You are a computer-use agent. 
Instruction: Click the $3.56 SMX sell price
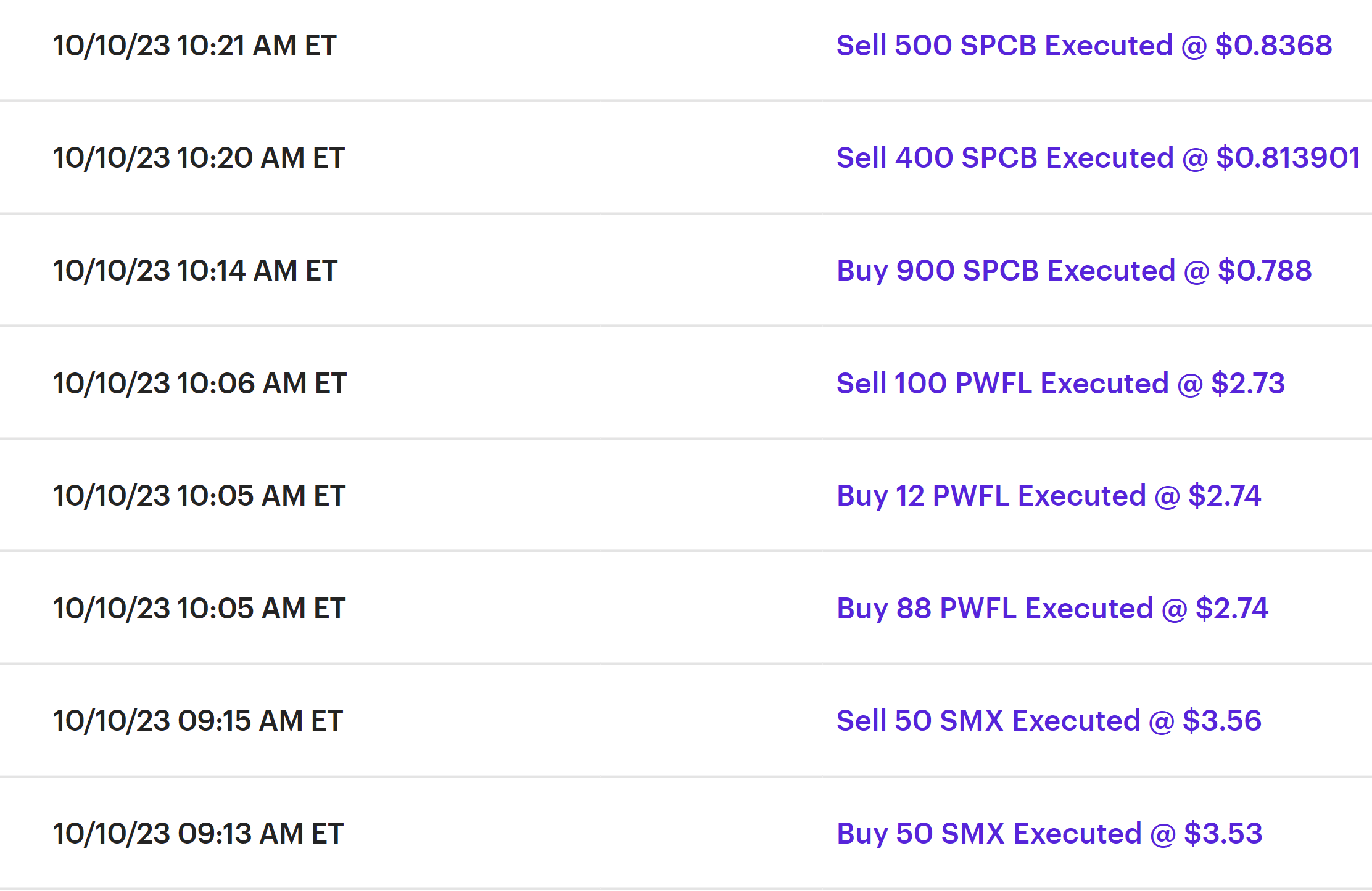(x=1222, y=721)
